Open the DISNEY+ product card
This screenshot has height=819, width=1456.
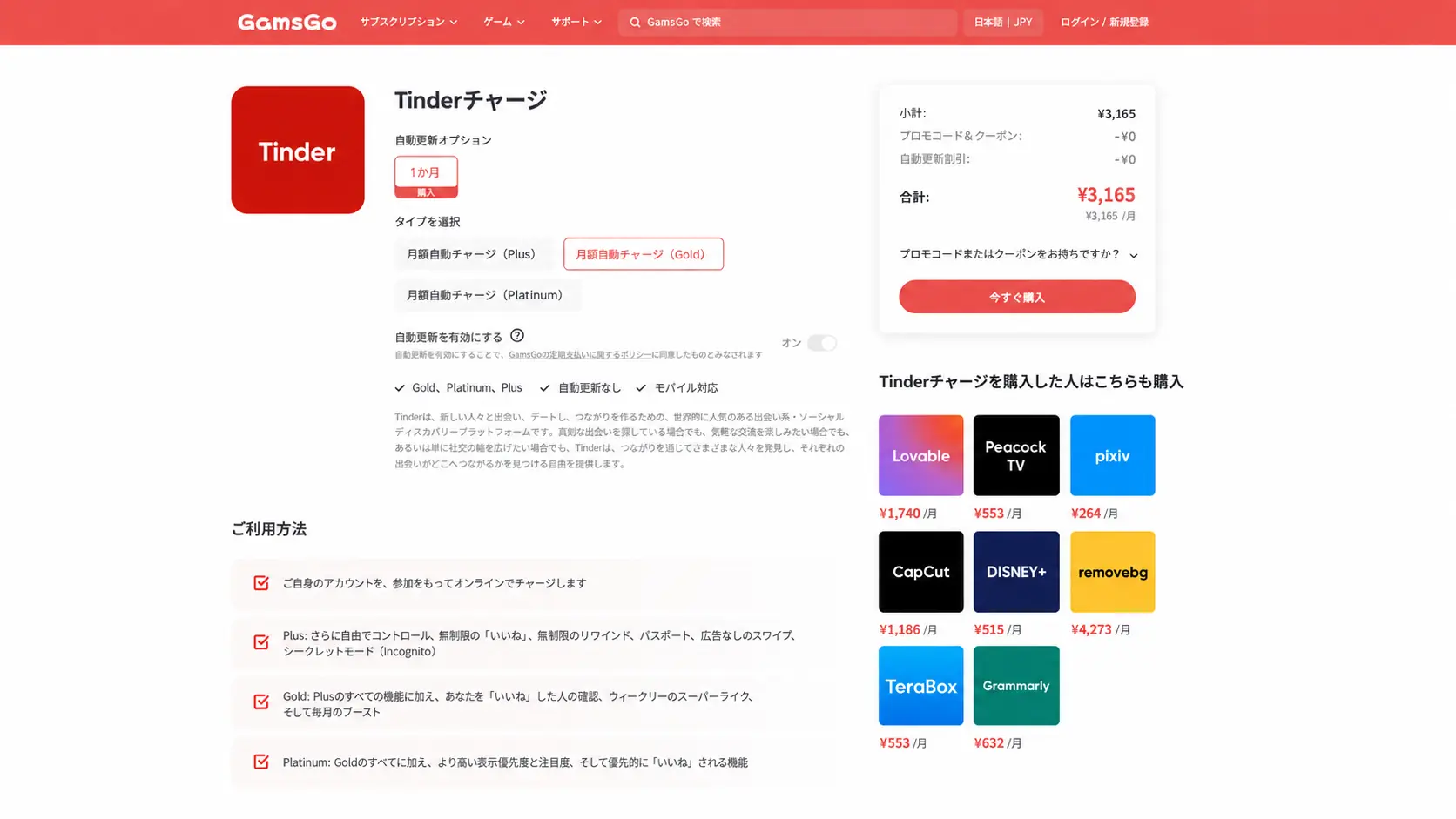1016,572
